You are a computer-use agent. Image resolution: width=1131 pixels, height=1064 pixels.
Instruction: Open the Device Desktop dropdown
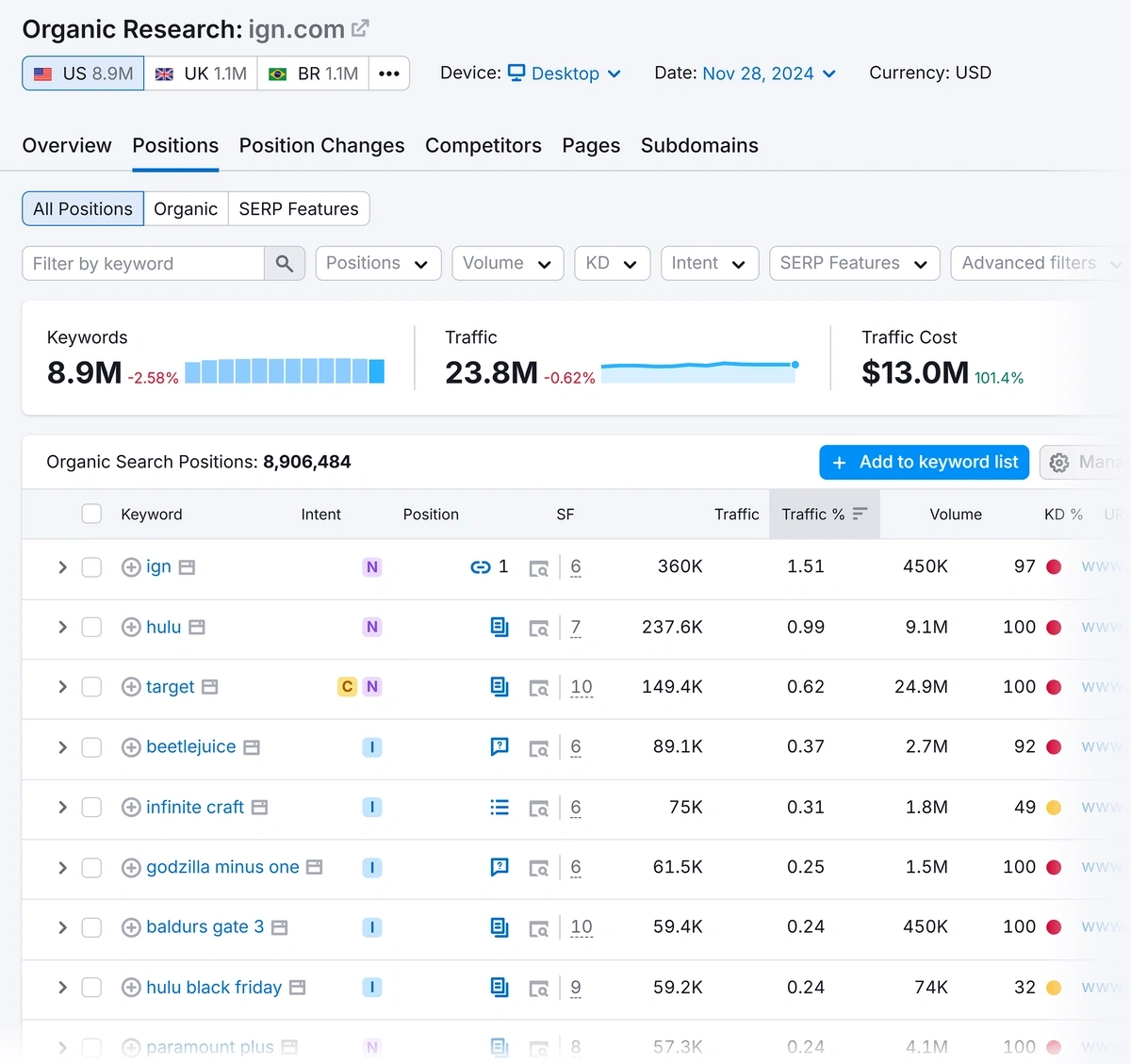(565, 74)
